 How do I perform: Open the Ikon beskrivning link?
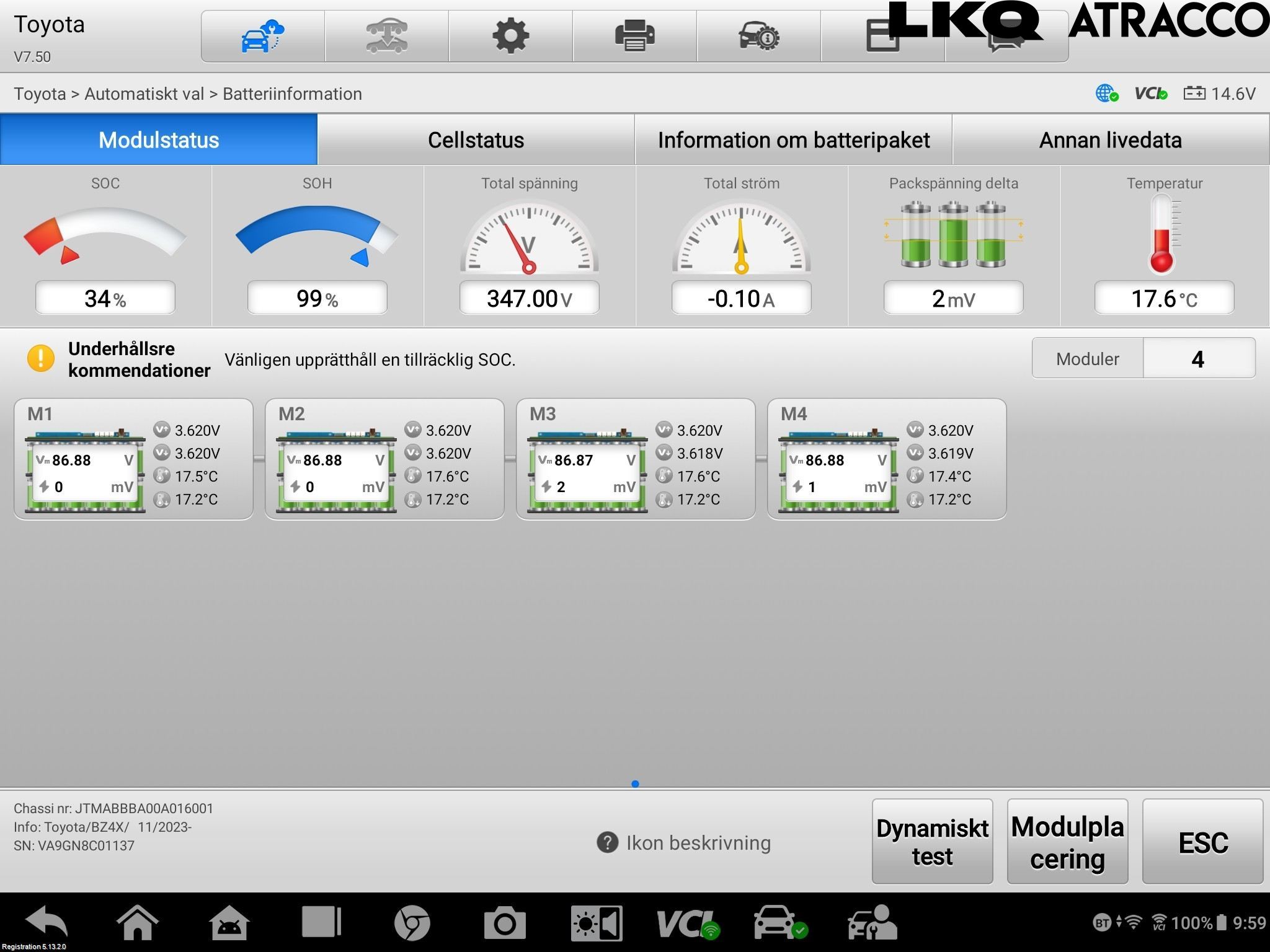pyautogui.click(x=698, y=843)
